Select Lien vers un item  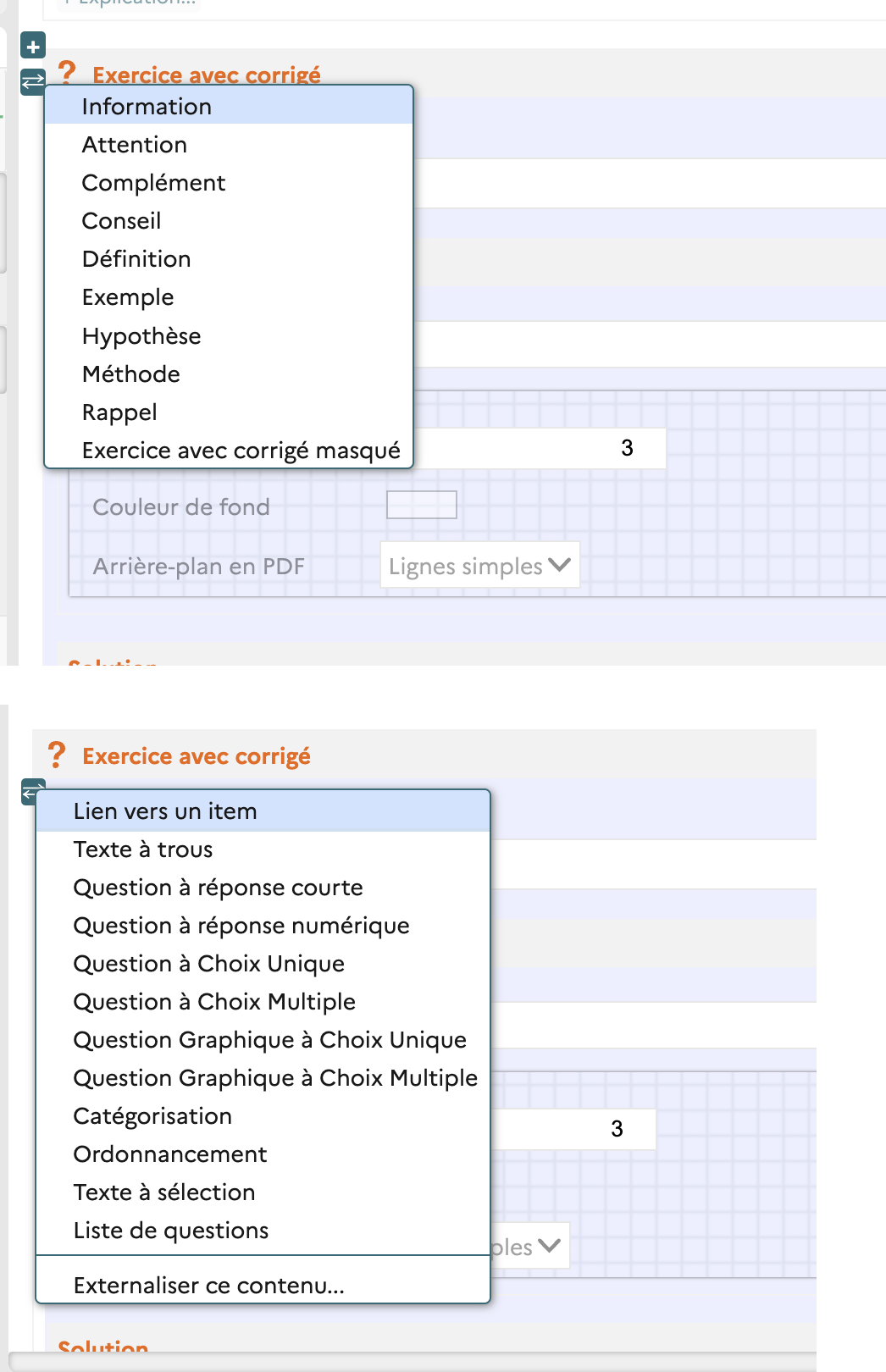[165, 811]
